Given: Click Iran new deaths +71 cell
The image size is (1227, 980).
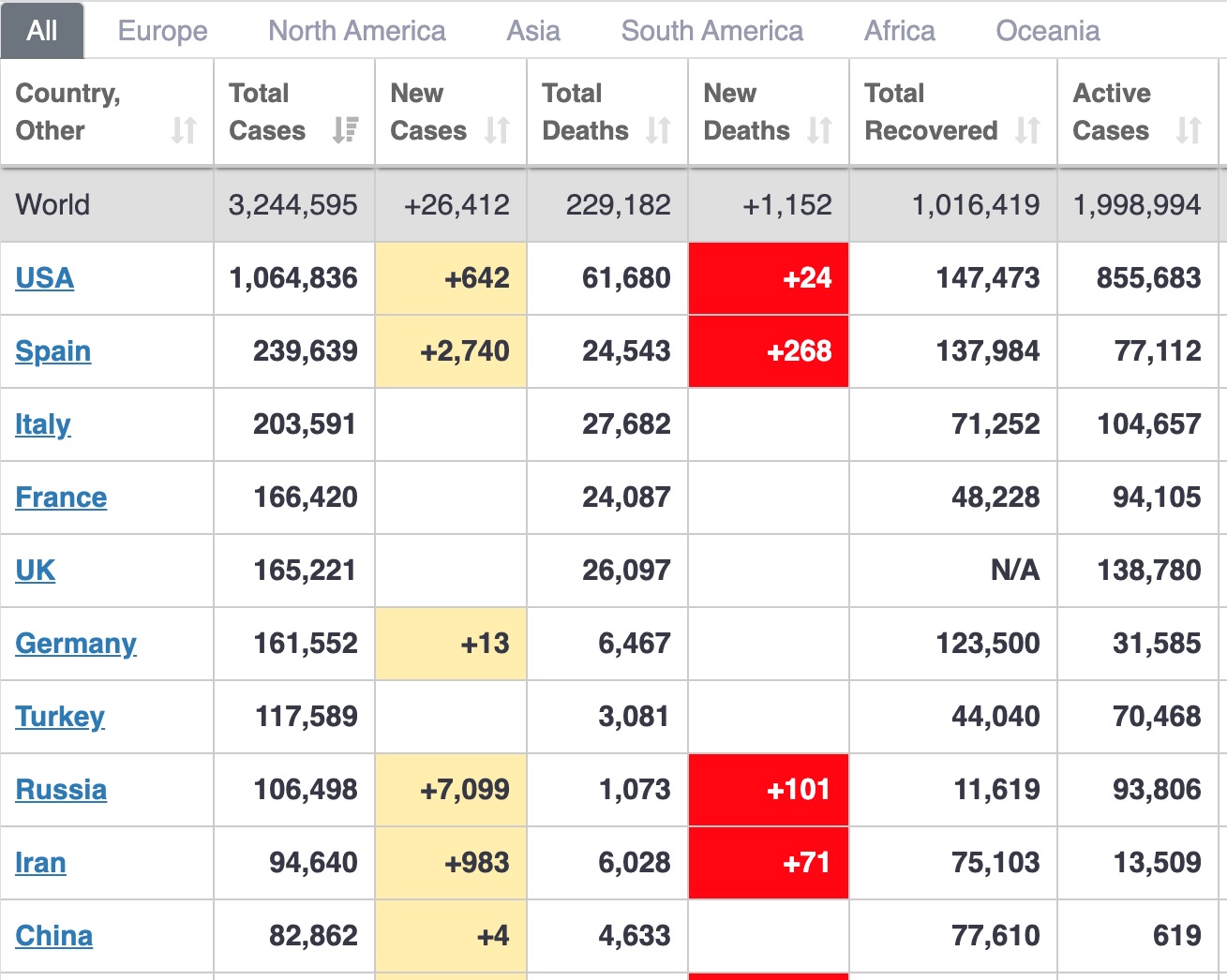Looking at the screenshot, I should [x=769, y=863].
